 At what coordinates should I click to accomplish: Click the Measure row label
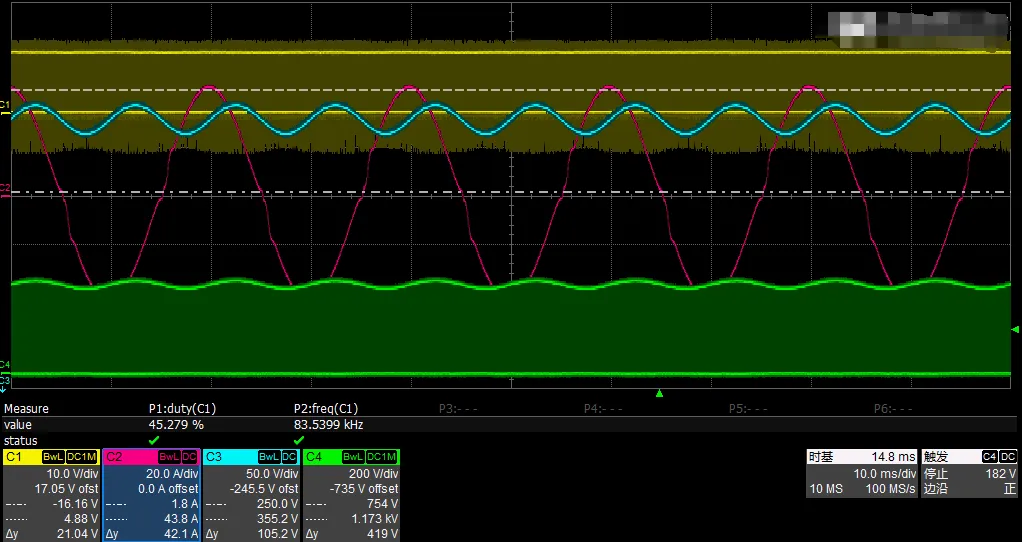click(27, 409)
